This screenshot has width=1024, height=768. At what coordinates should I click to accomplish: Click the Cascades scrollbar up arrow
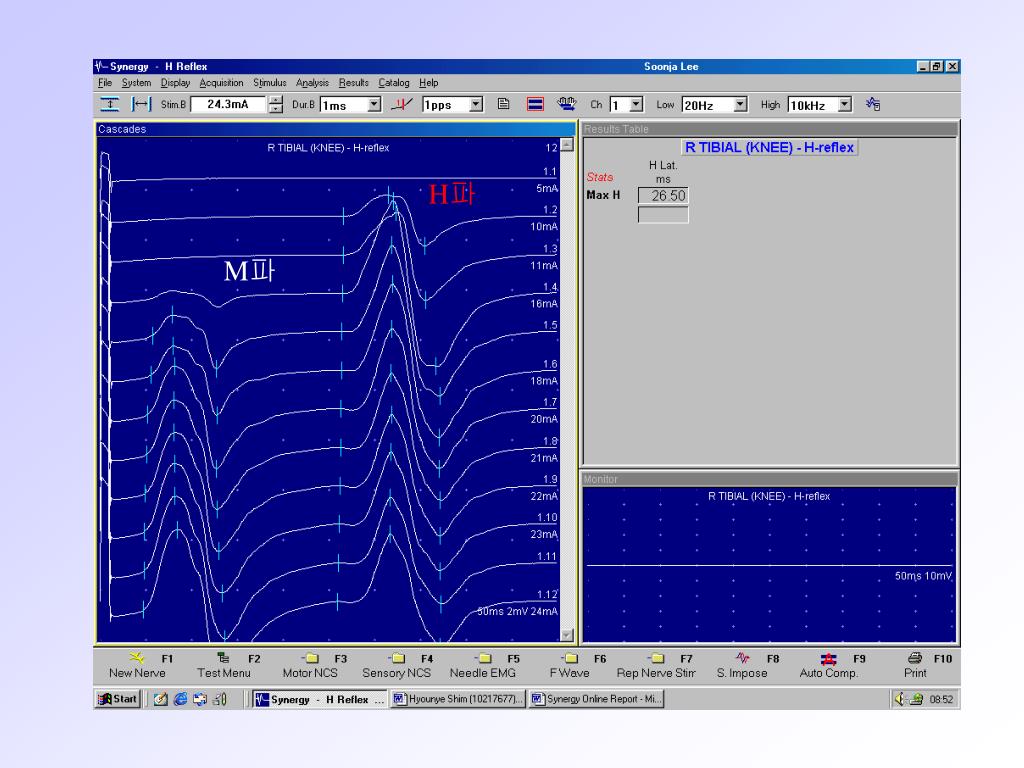[567, 145]
